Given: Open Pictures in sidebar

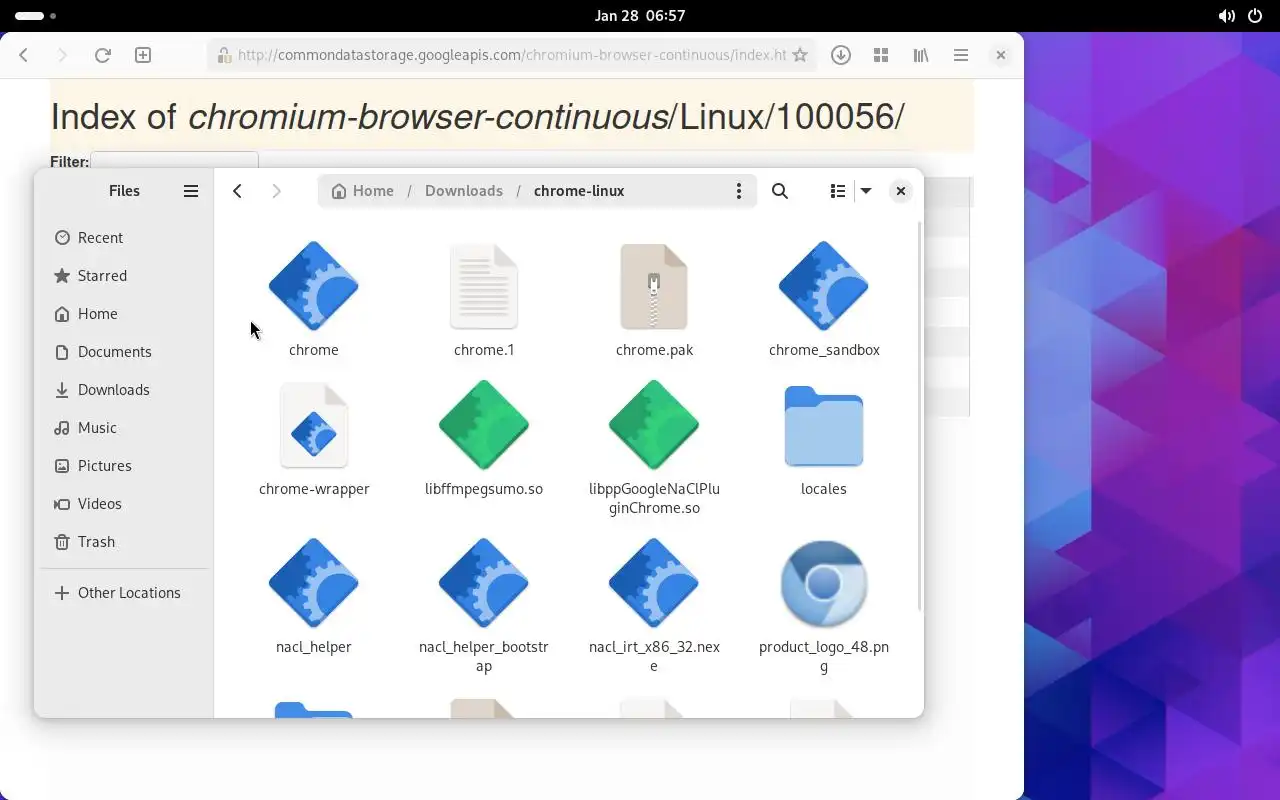Looking at the screenshot, I should click(x=124, y=466).
